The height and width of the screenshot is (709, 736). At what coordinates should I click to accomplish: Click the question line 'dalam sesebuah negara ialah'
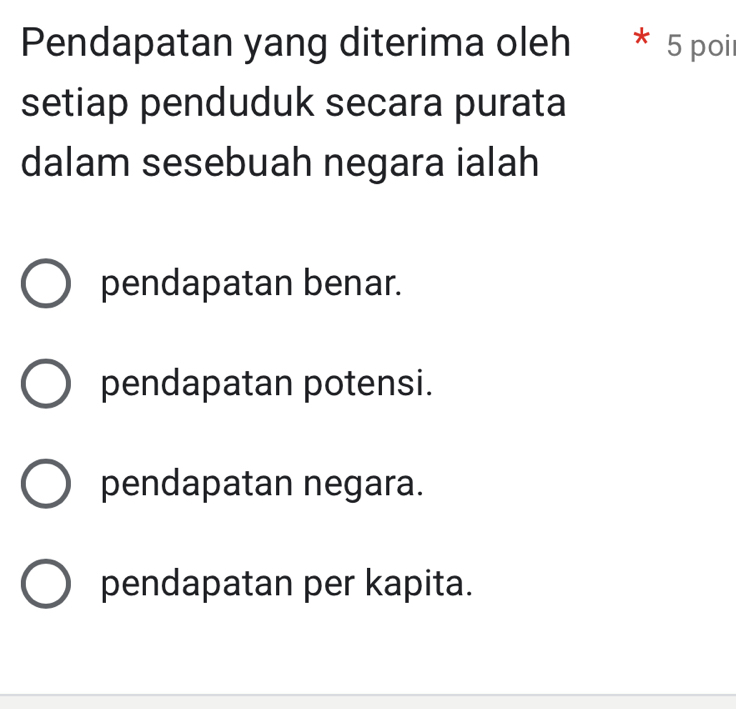(x=280, y=162)
